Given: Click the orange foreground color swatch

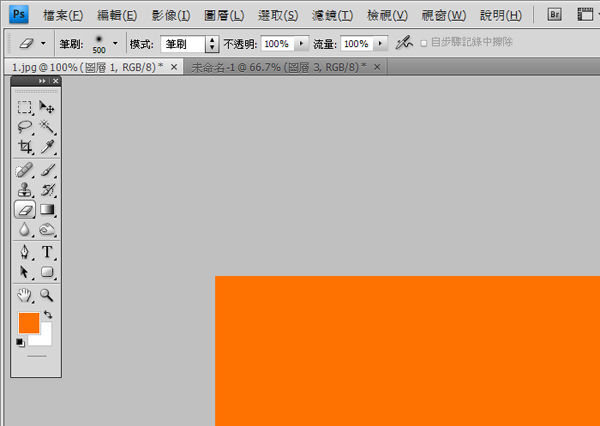Looking at the screenshot, I should (29, 323).
